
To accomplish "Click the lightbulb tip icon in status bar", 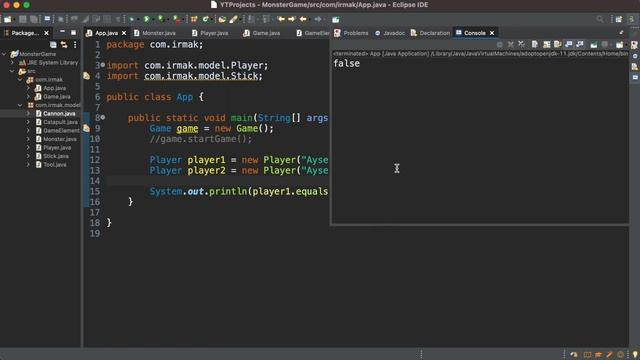I will coord(634,355).
